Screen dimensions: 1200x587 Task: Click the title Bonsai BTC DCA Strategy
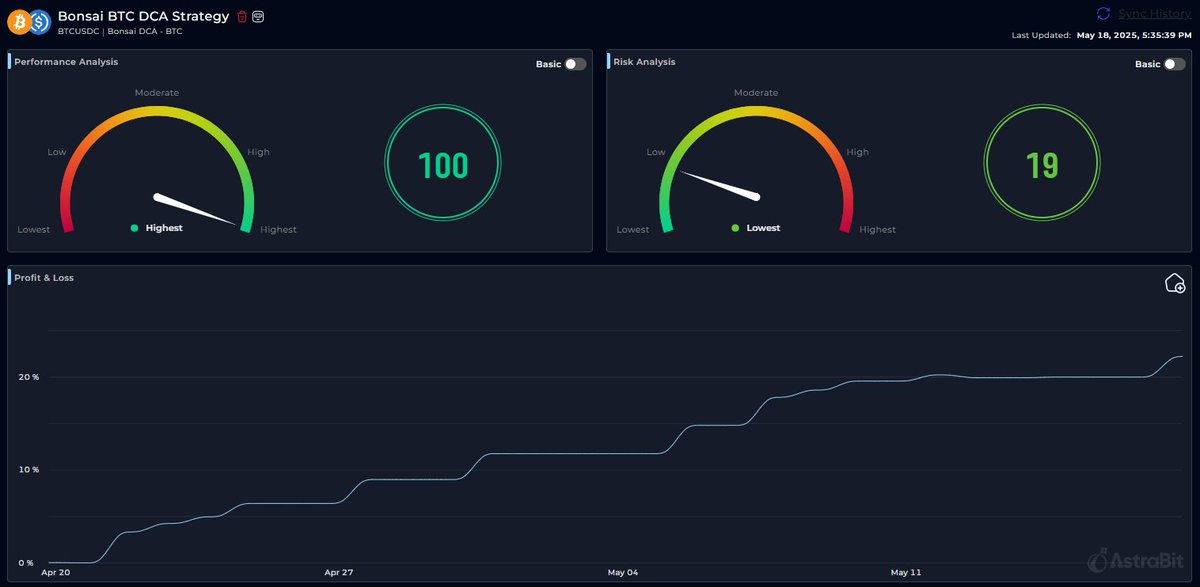tap(143, 16)
